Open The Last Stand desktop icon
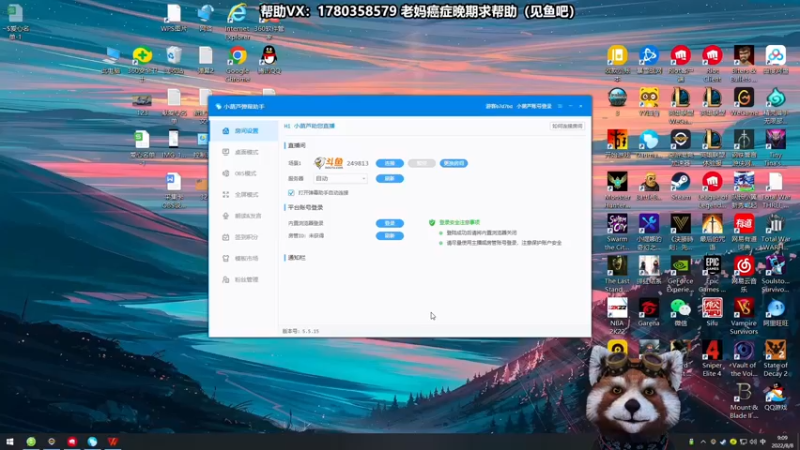800x450 pixels. (x=617, y=274)
